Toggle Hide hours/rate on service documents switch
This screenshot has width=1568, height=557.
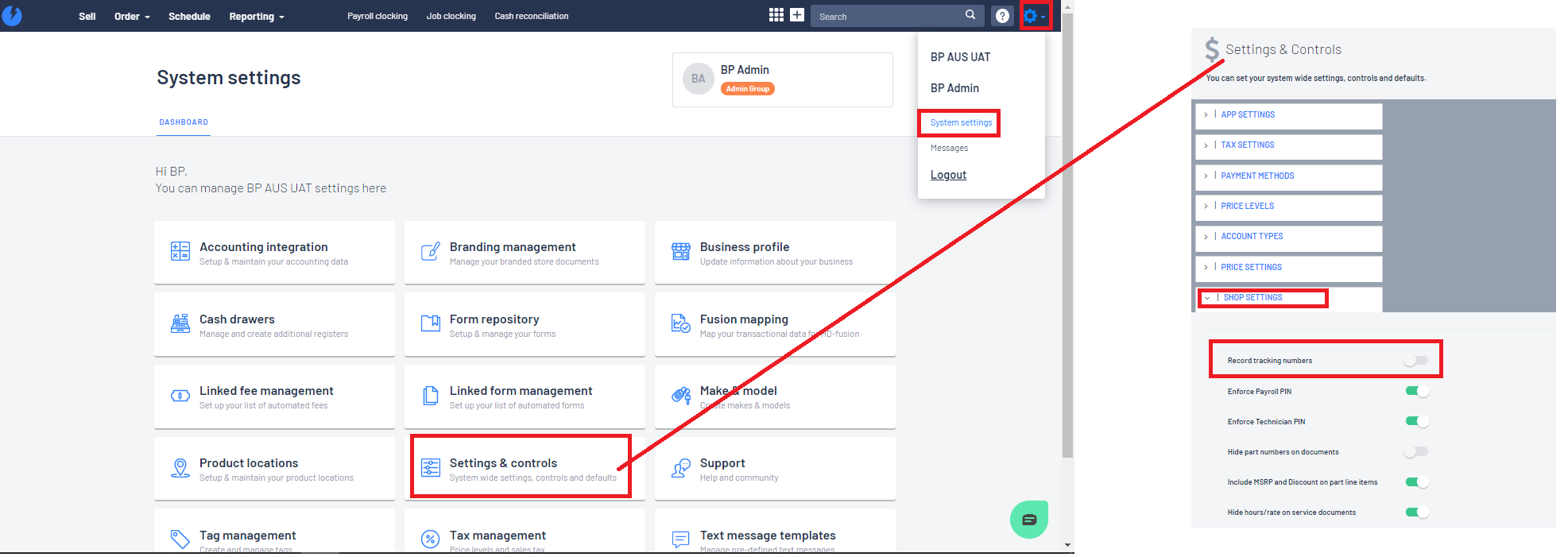(x=1417, y=513)
